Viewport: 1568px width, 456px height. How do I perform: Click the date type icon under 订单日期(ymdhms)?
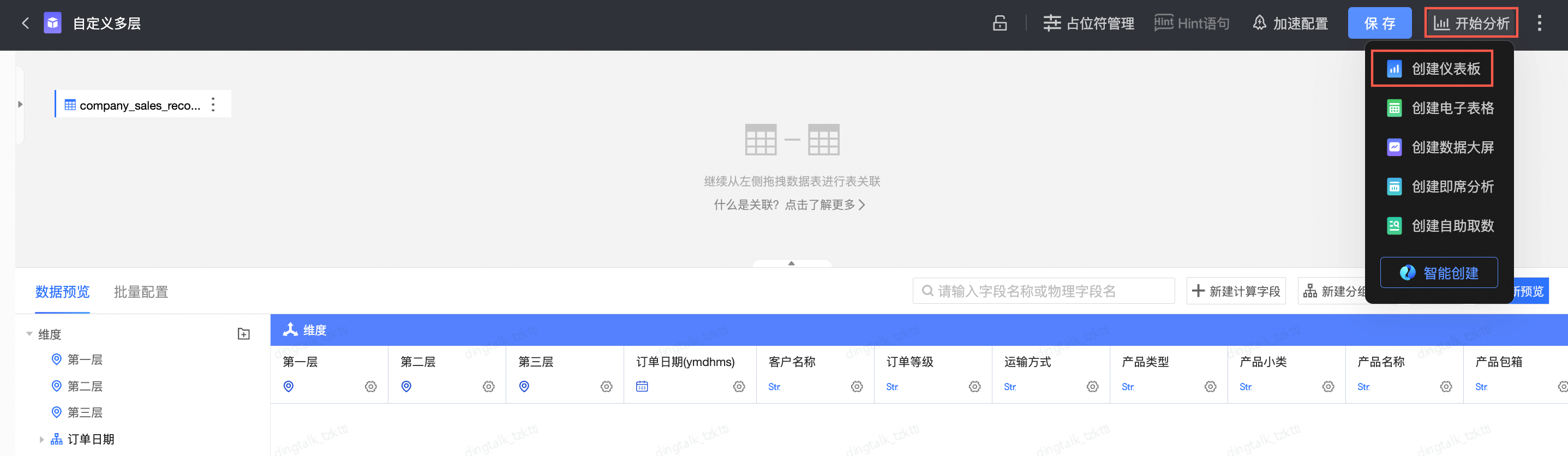(x=642, y=387)
